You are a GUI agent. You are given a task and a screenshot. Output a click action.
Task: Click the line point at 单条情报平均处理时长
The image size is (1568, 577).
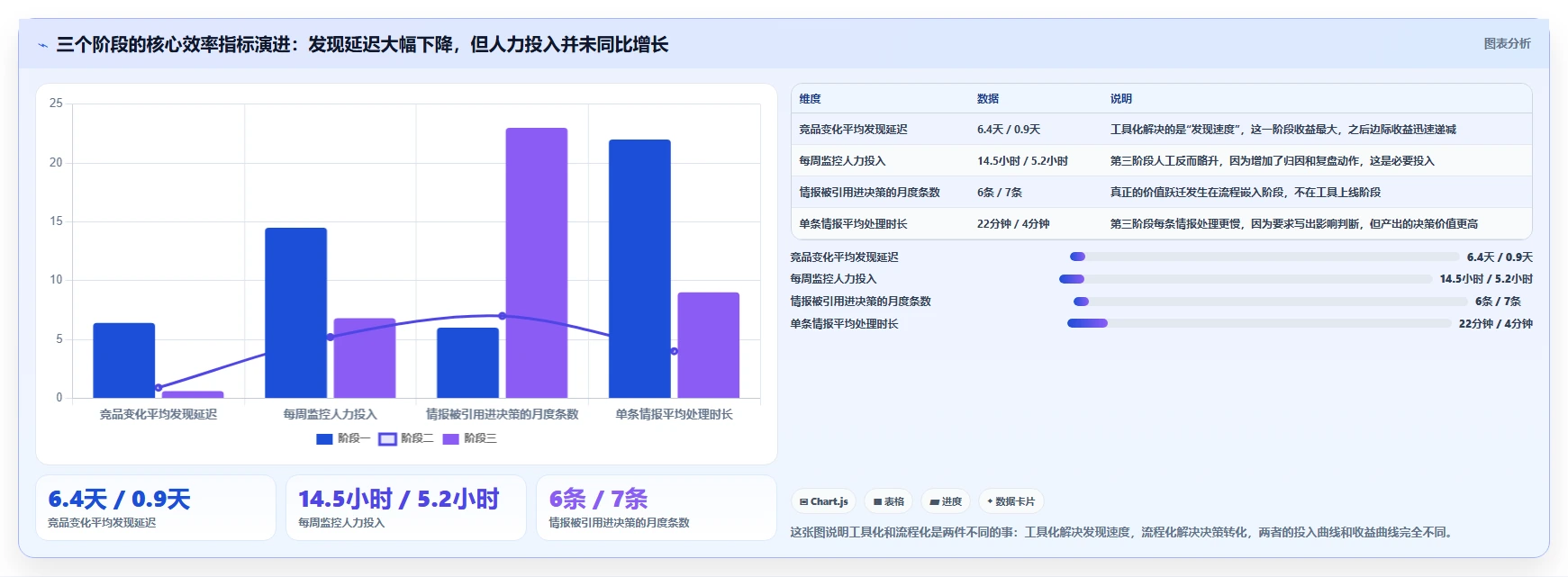(x=675, y=351)
